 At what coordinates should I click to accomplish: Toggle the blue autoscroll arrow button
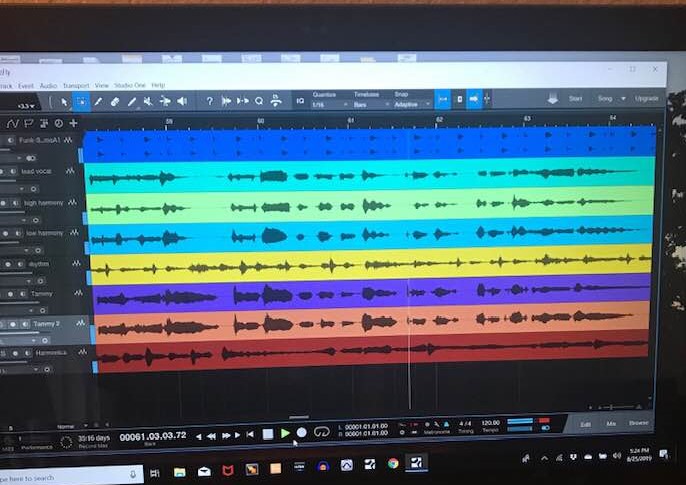pyautogui.click(x=474, y=99)
